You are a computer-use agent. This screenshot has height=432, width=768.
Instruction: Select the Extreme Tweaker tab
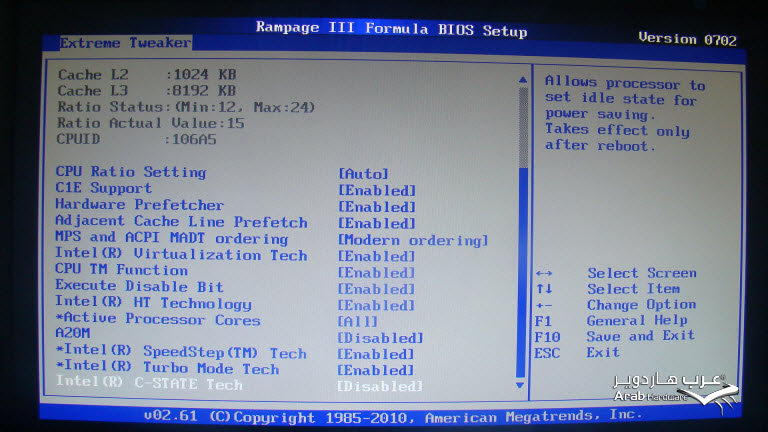coord(125,43)
